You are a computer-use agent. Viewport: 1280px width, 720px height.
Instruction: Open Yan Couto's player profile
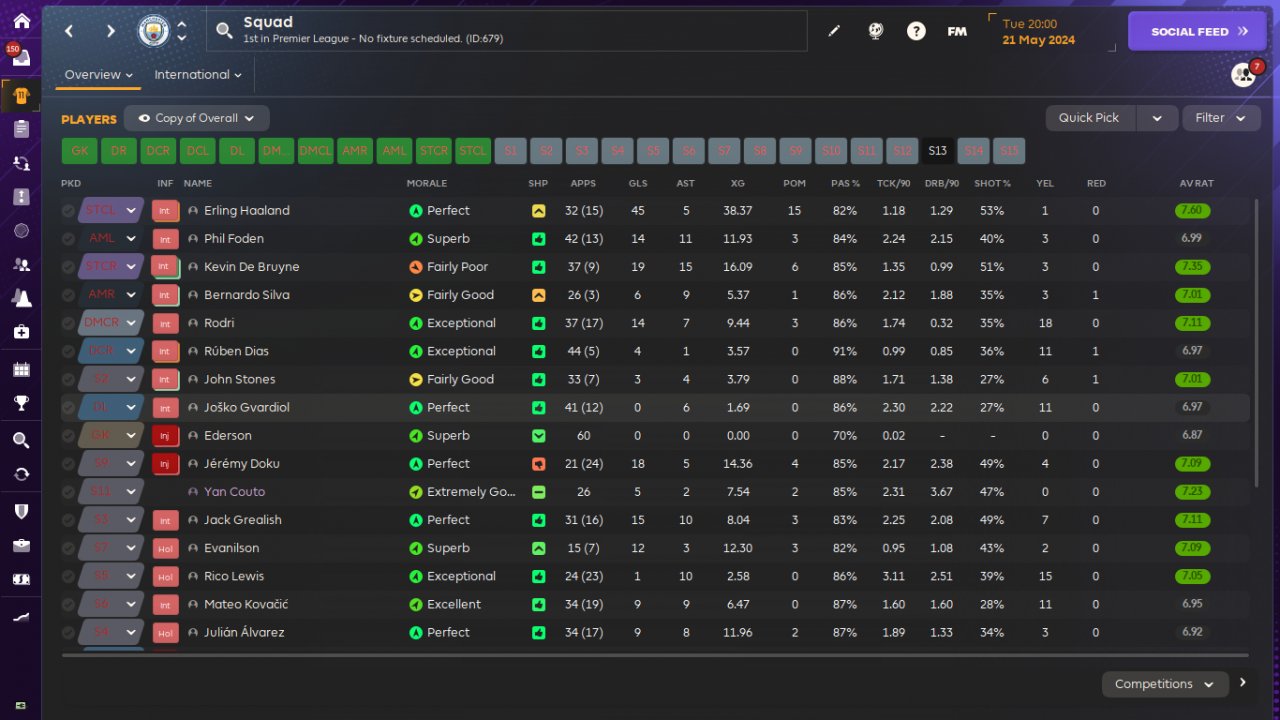(234, 492)
